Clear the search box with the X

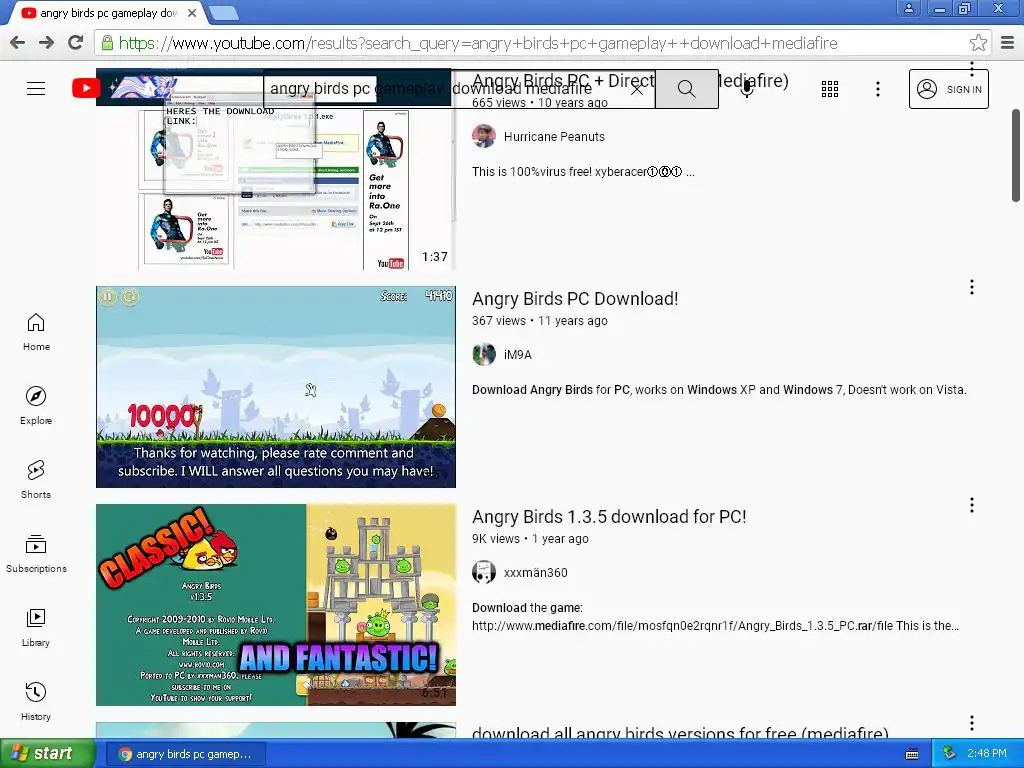coord(637,89)
